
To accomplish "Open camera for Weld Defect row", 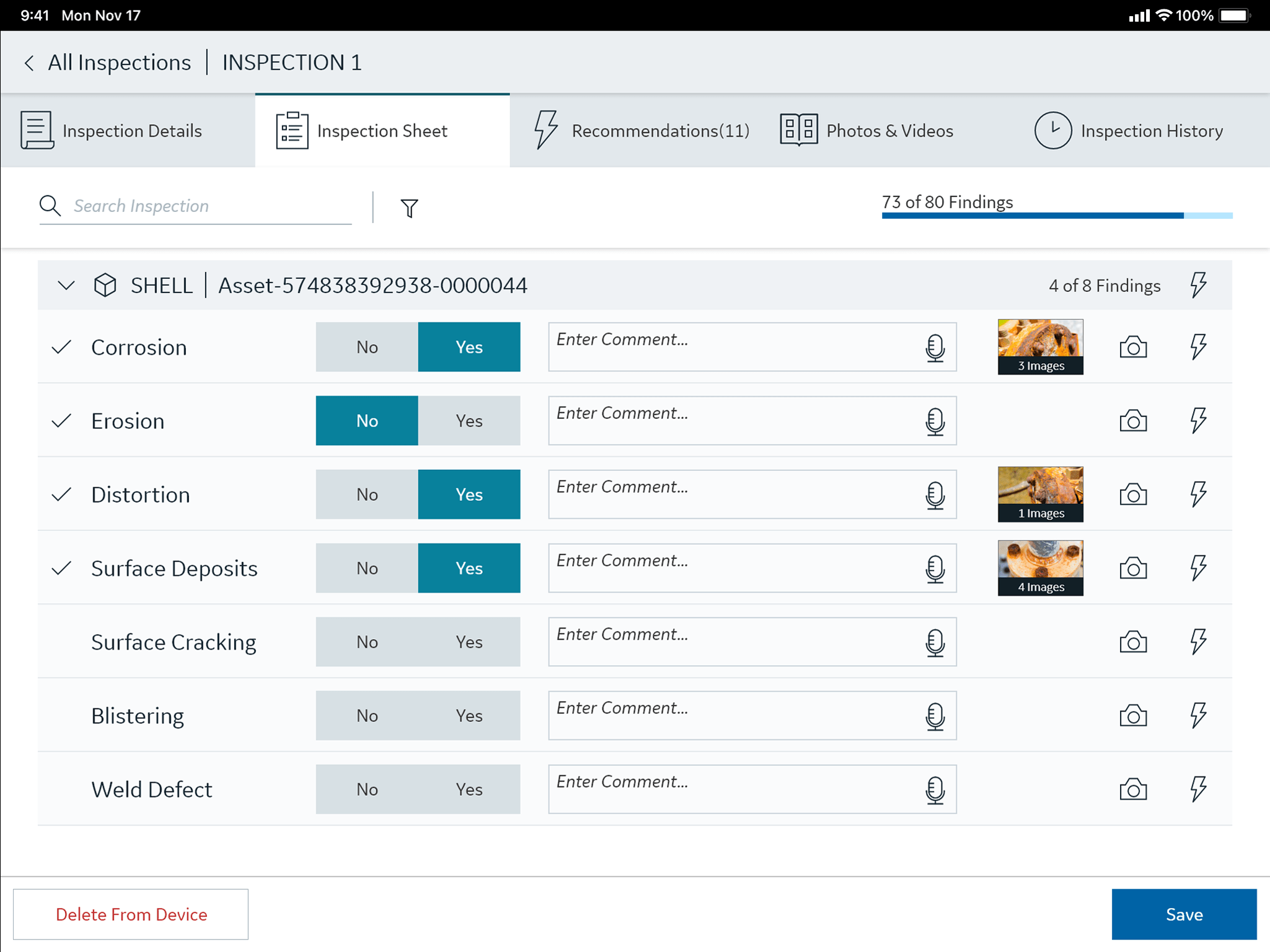I will pyautogui.click(x=1132, y=790).
